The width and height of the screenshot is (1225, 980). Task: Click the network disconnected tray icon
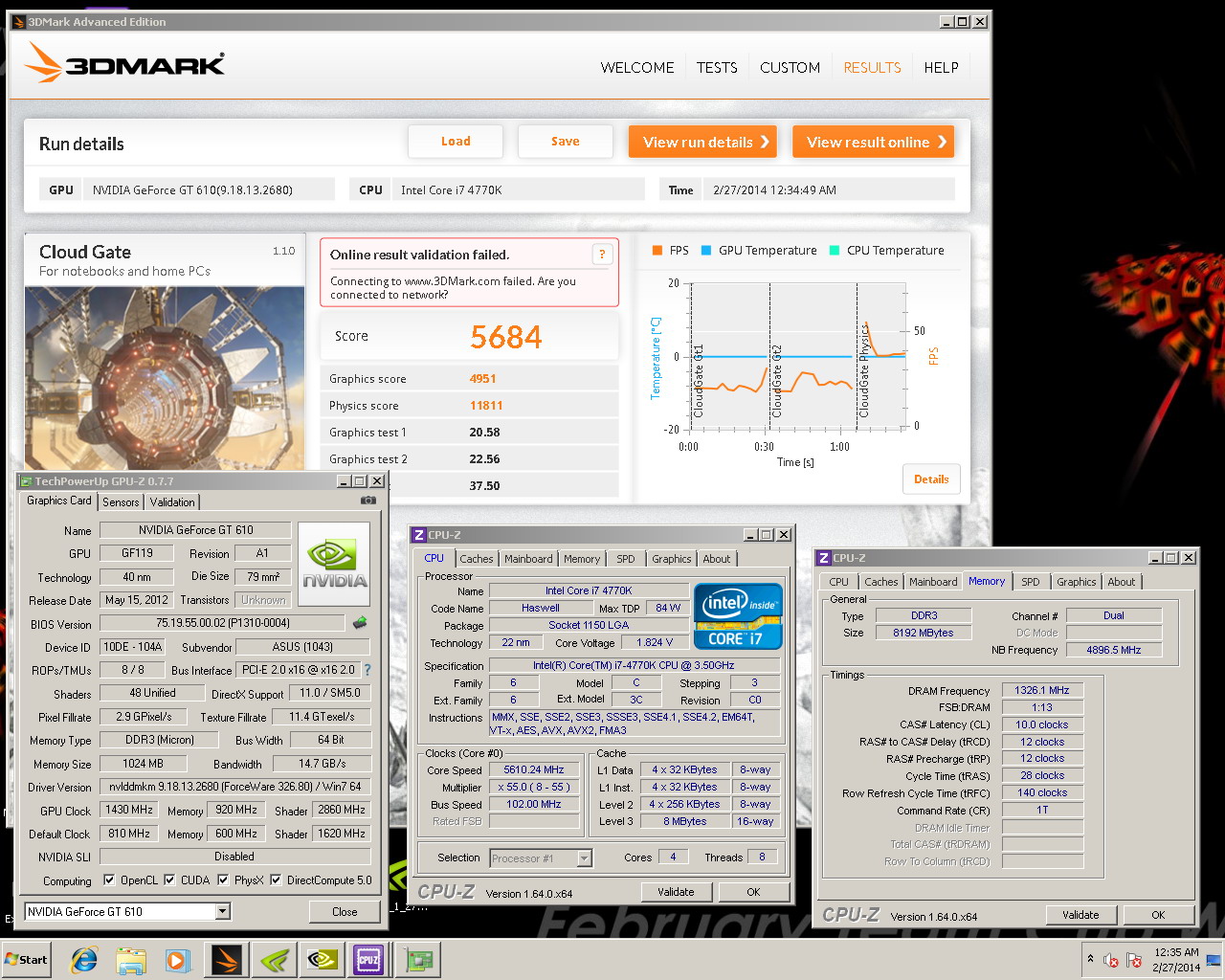pyautogui.click(x=1134, y=960)
